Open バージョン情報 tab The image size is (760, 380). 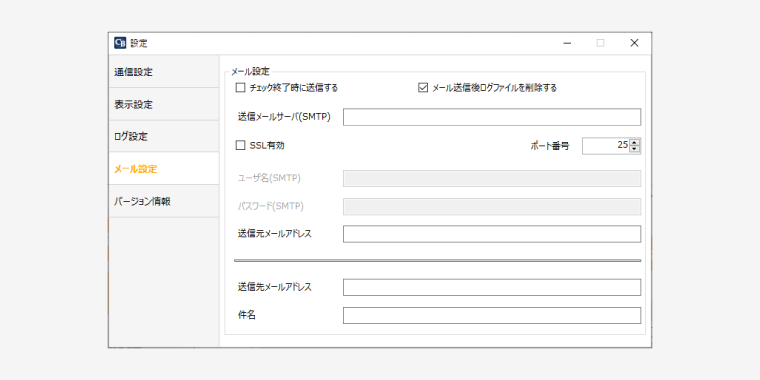[164, 201]
